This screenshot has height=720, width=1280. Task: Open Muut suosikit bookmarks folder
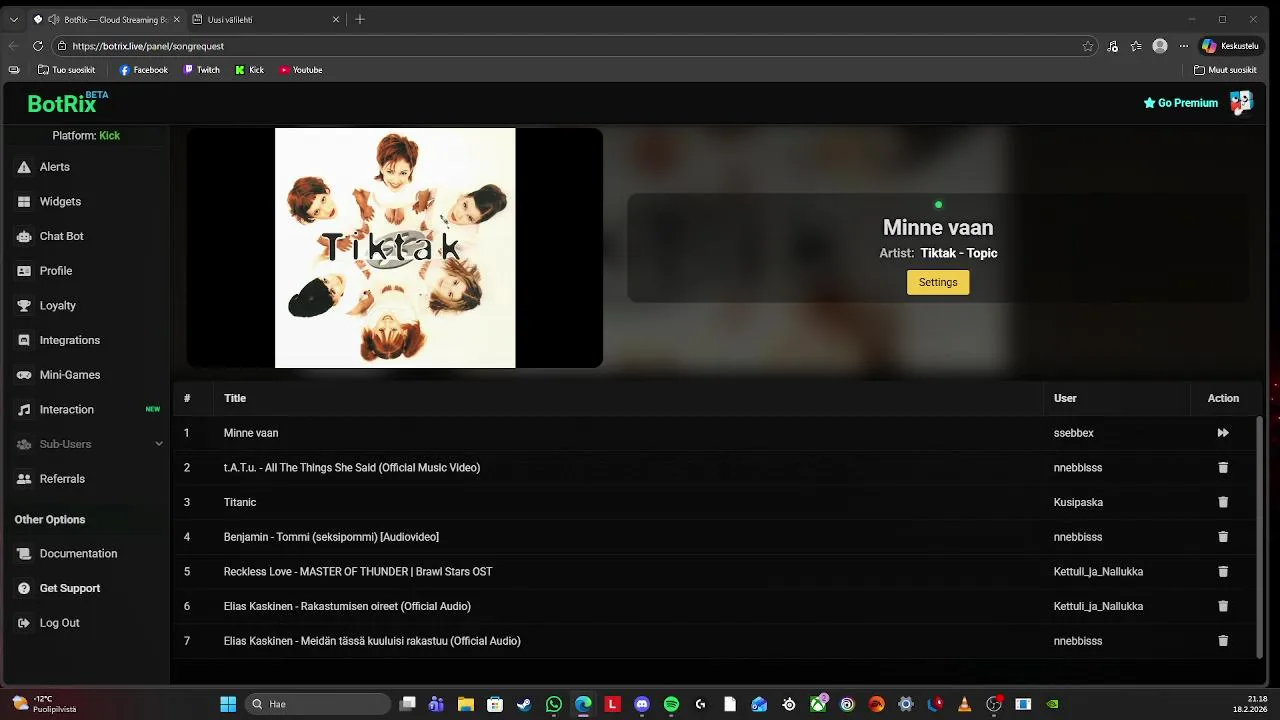click(x=1225, y=70)
